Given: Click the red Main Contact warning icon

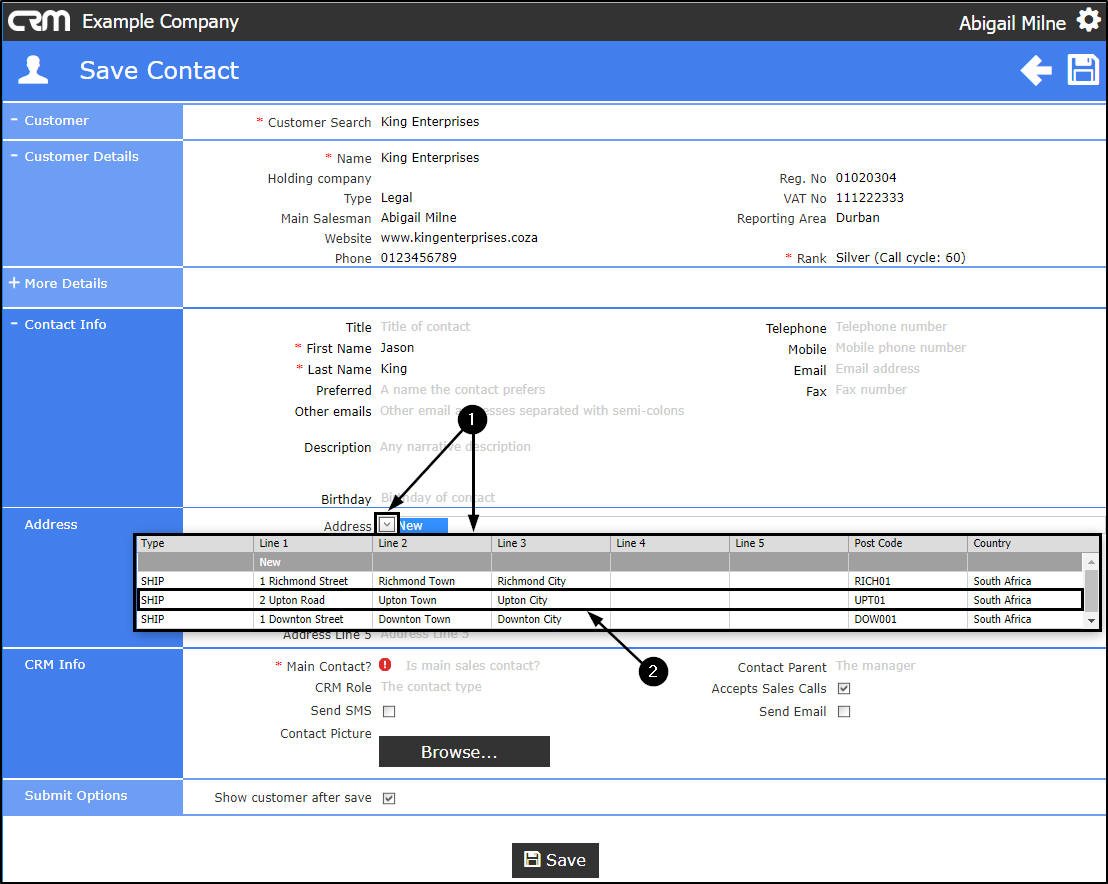Looking at the screenshot, I should (x=385, y=664).
